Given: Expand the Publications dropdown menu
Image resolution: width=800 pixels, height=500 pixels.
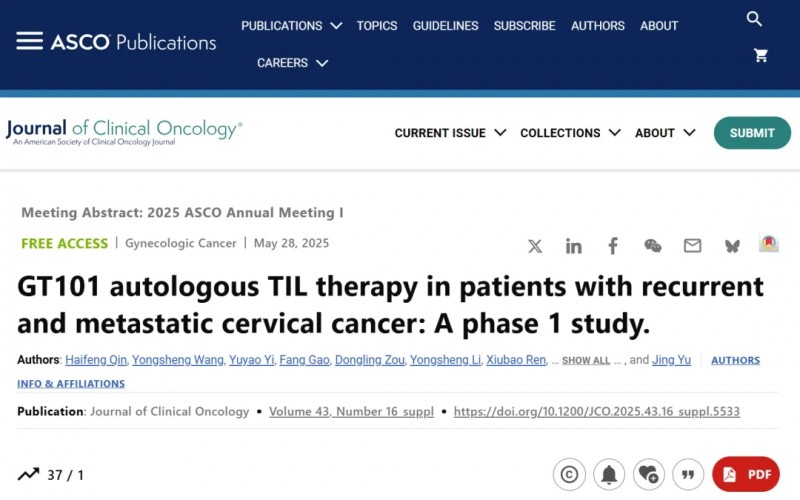Looking at the screenshot, I should pyautogui.click(x=291, y=26).
